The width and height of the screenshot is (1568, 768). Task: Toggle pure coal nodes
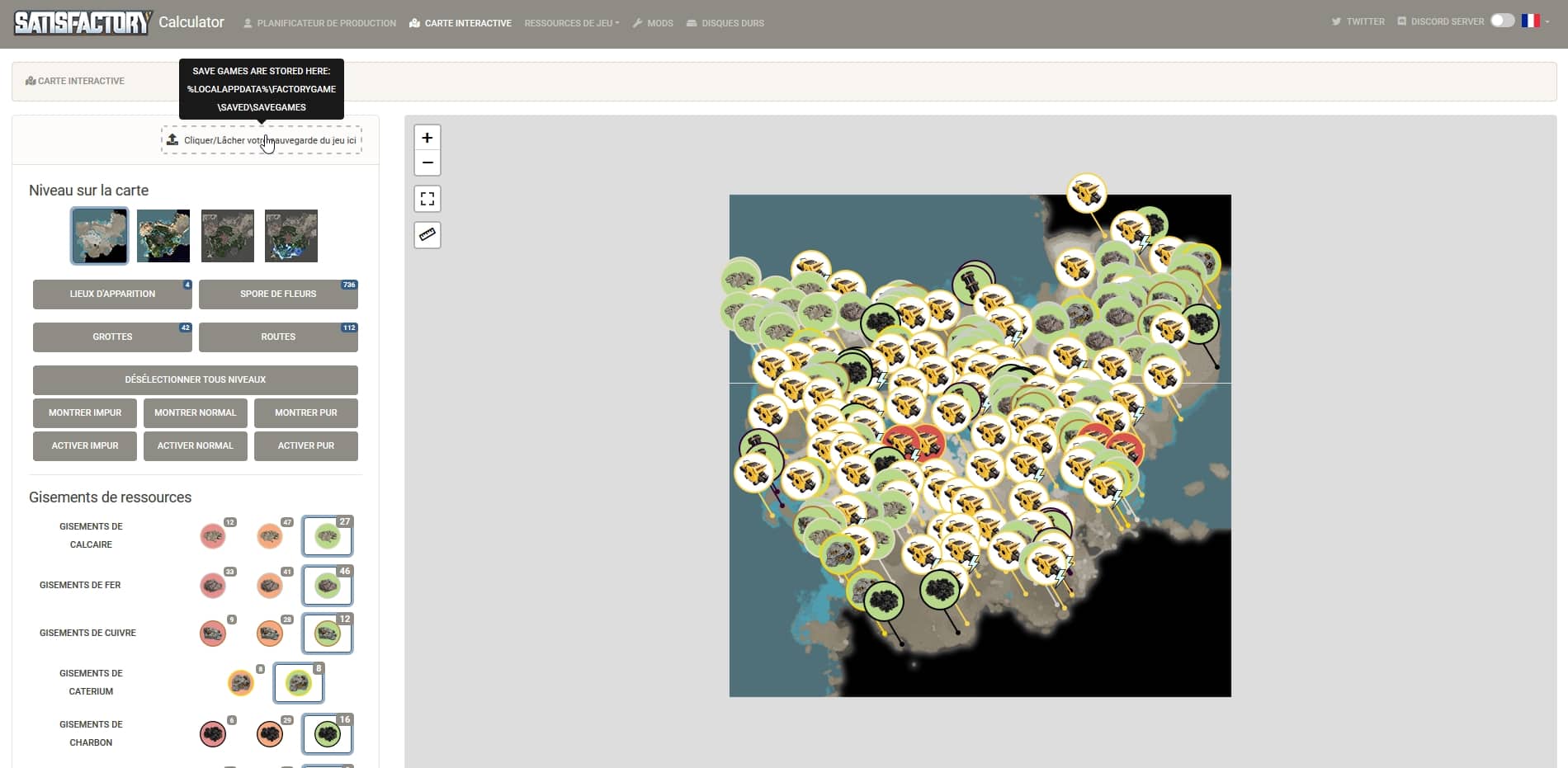coord(328,734)
